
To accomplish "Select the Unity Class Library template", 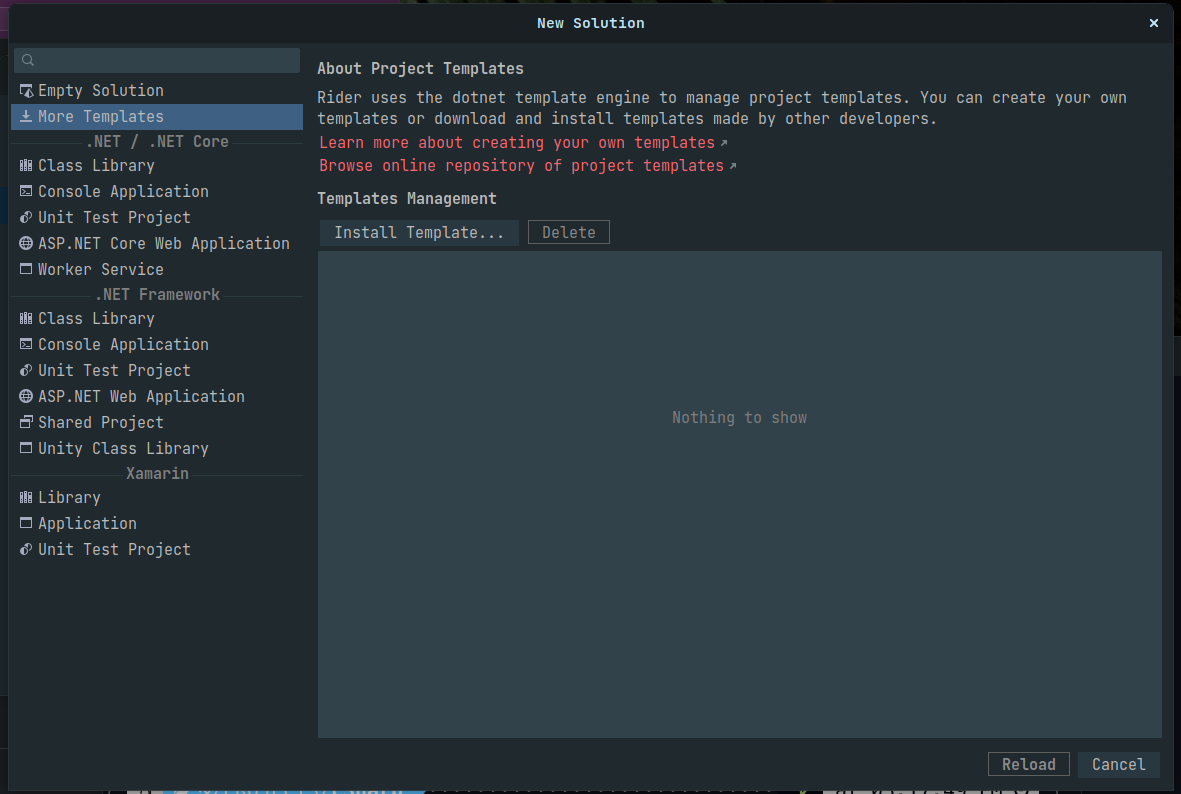I will [157, 448].
